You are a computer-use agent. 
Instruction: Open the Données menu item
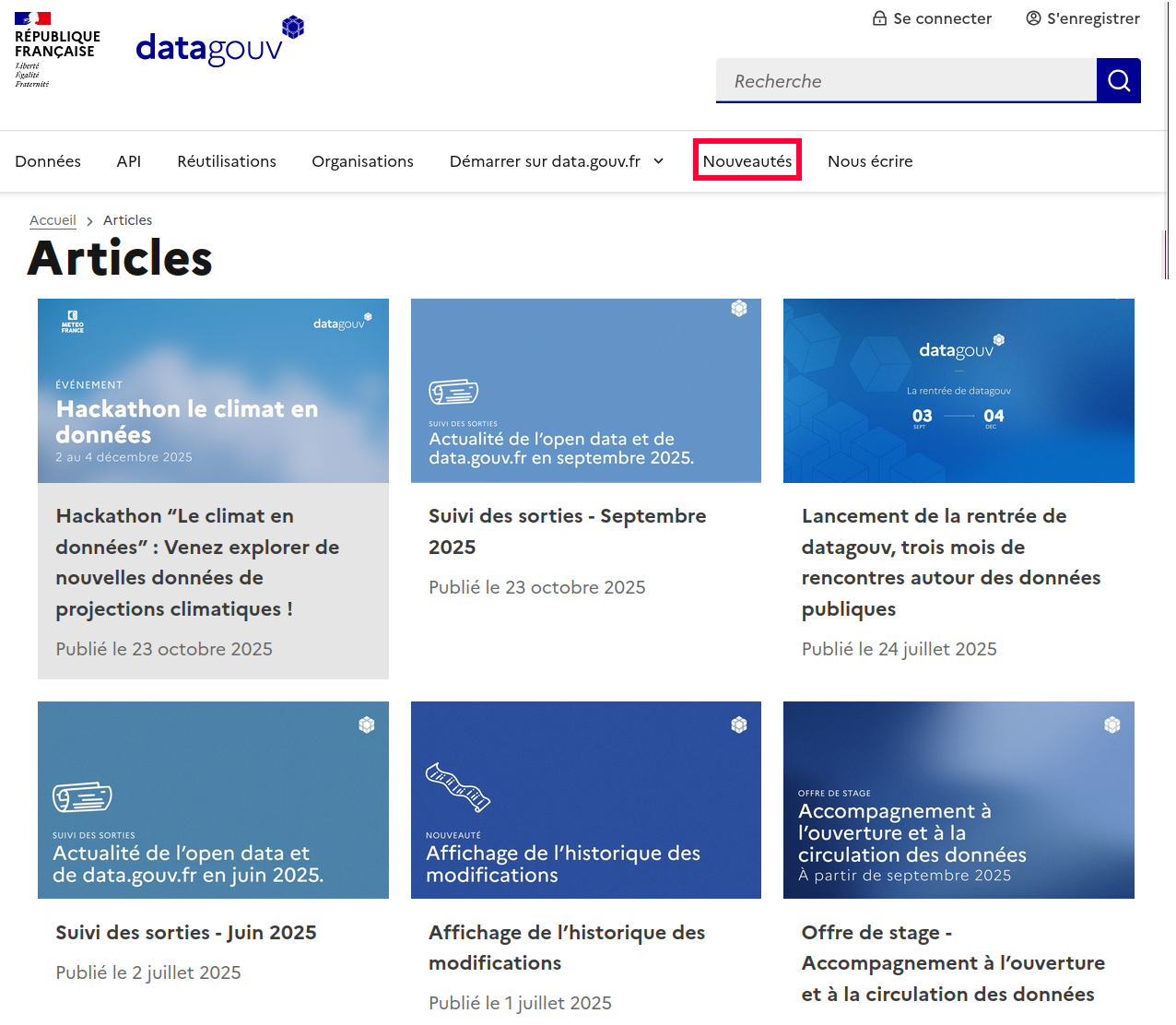click(48, 161)
